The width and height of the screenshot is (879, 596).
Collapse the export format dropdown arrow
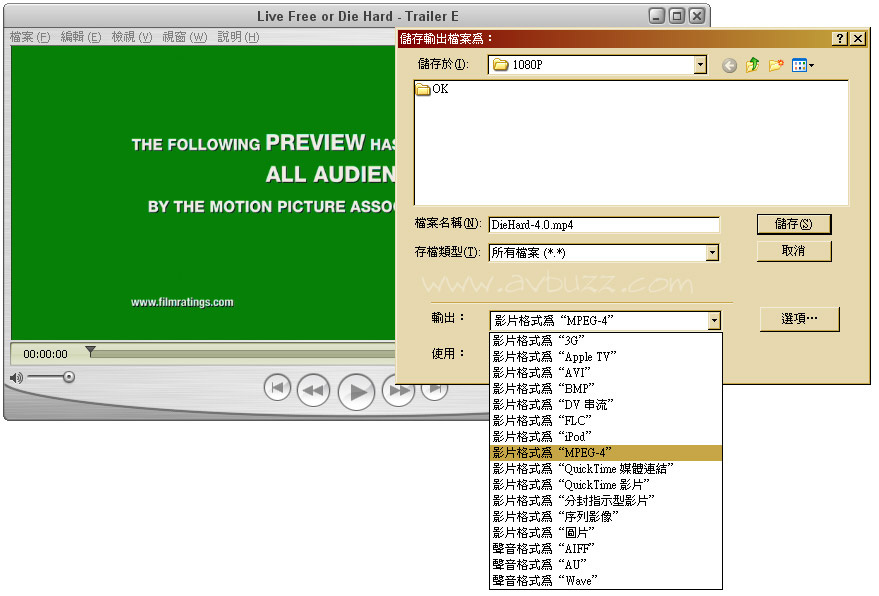[713, 321]
